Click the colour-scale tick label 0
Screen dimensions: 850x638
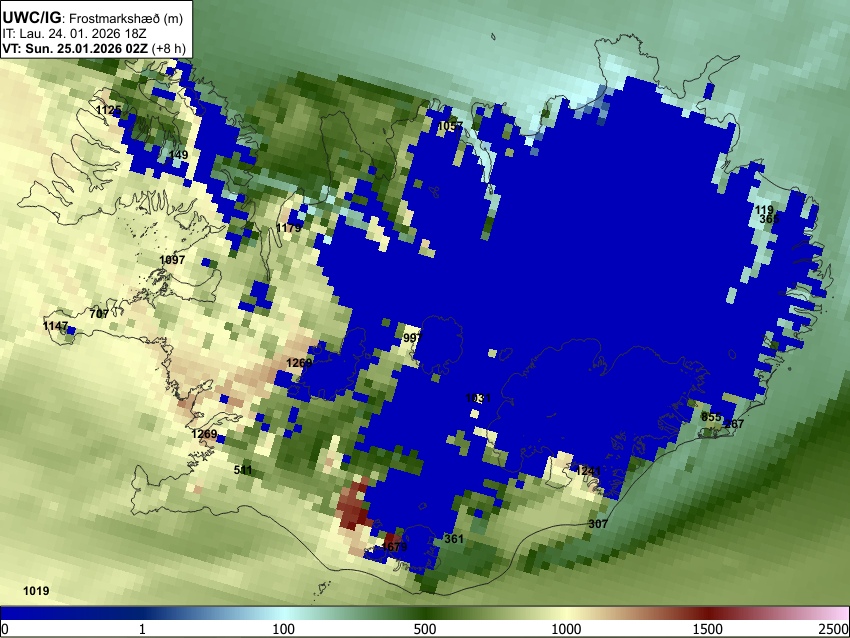tap(5, 629)
